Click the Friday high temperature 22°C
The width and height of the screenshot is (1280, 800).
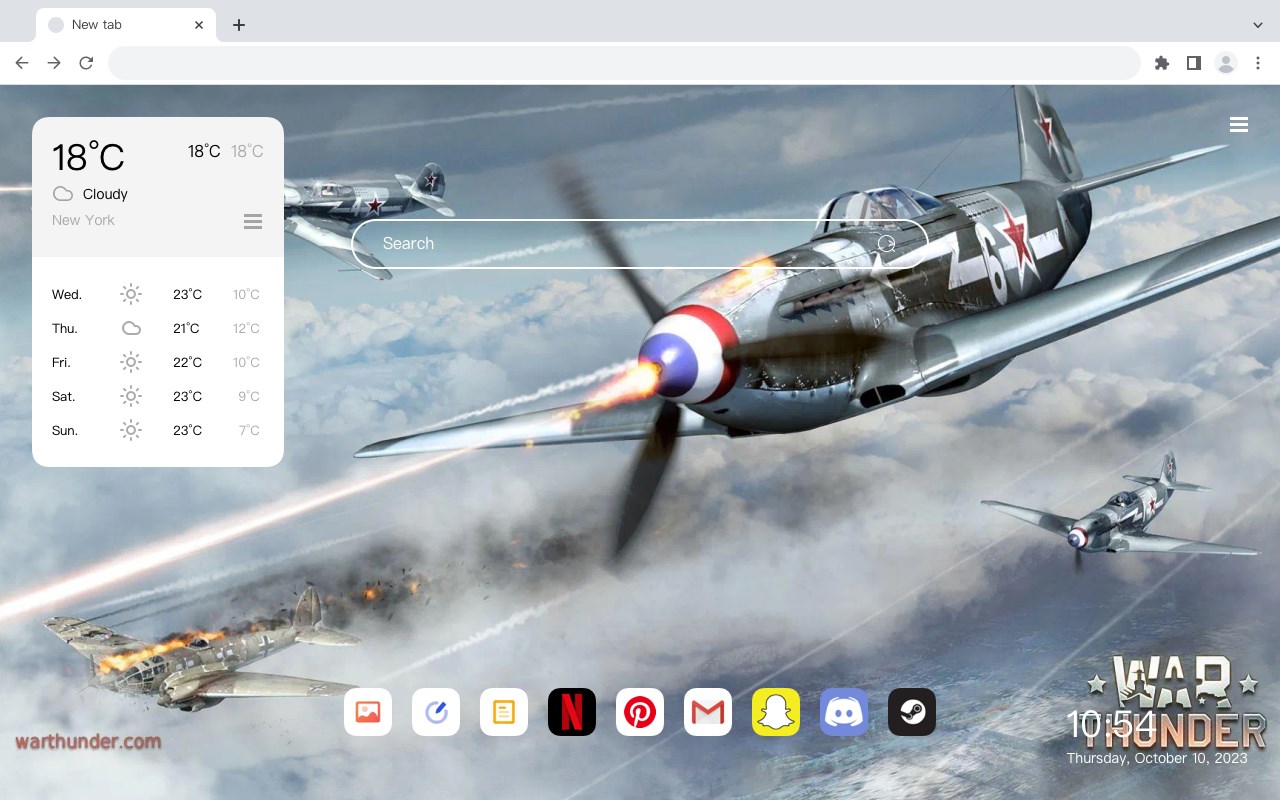click(x=187, y=362)
